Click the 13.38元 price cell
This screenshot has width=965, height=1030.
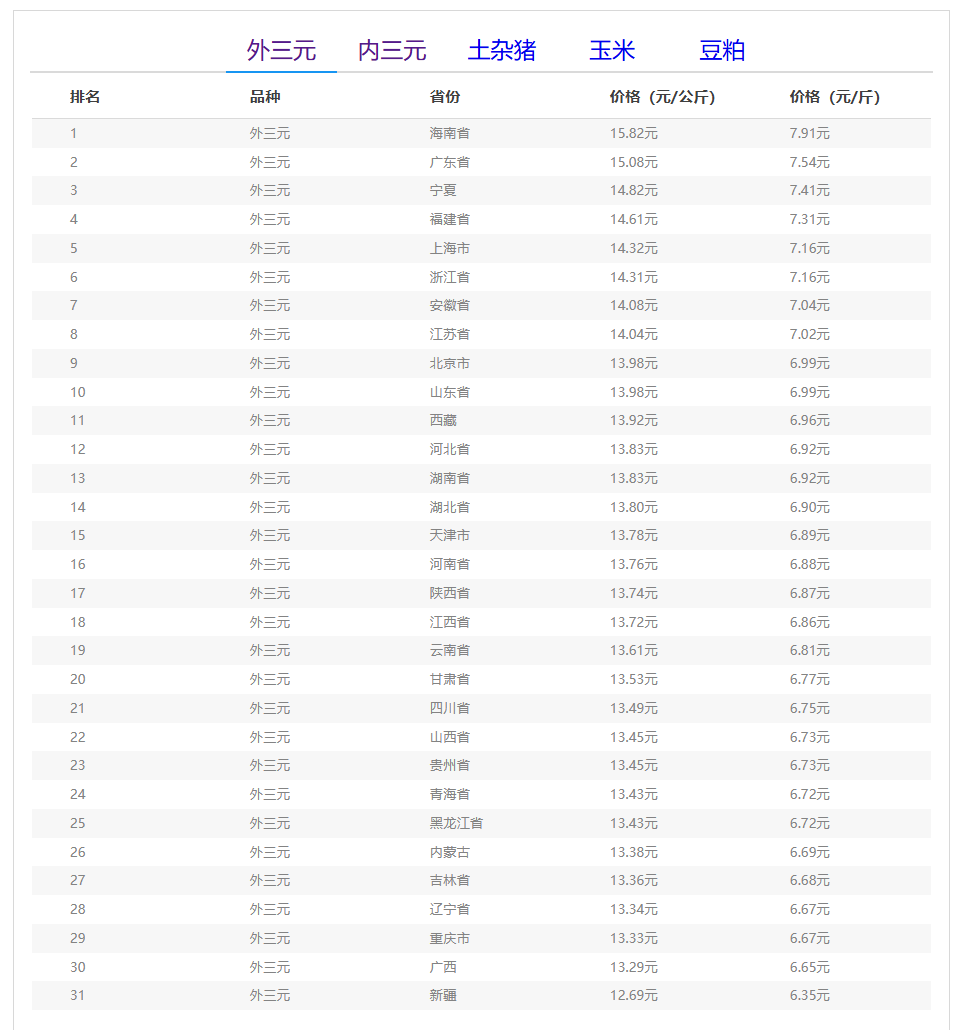tap(634, 852)
